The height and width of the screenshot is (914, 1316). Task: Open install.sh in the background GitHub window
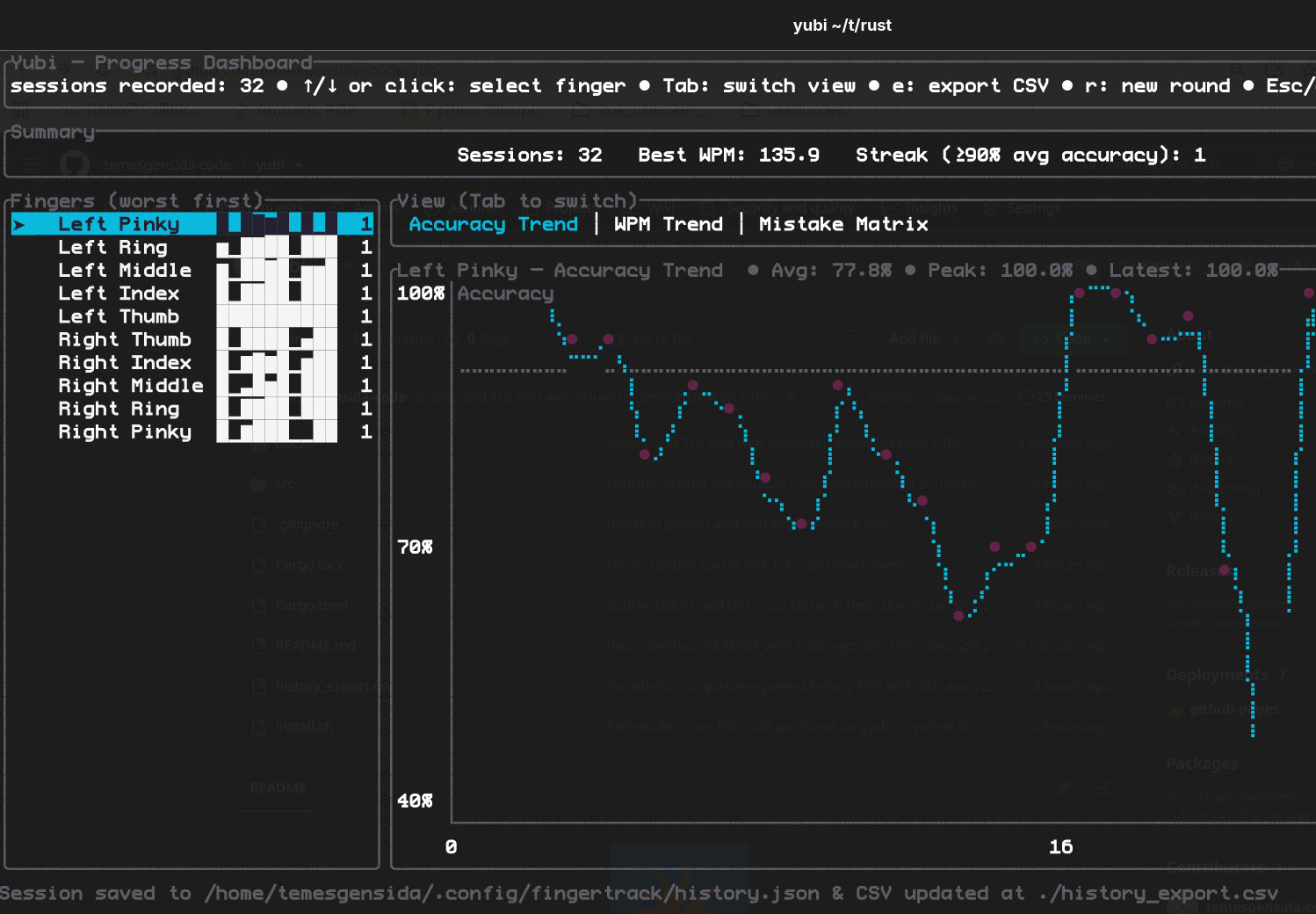[x=304, y=726]
